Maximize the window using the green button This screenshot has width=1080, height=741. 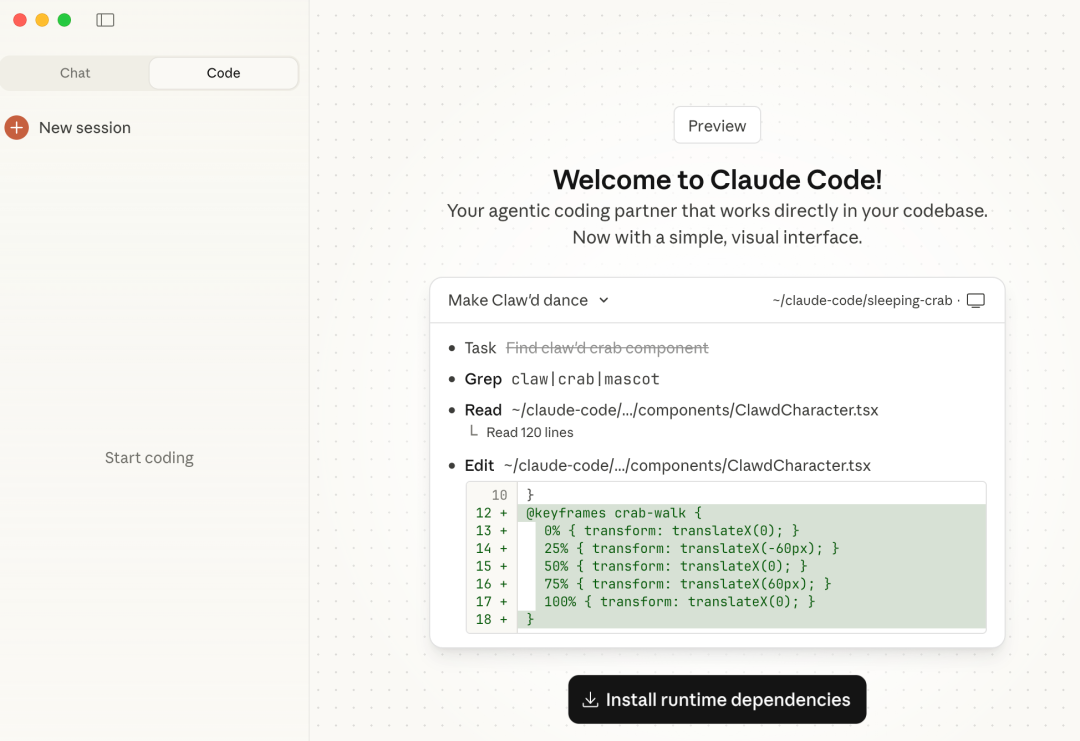point(64,20)
